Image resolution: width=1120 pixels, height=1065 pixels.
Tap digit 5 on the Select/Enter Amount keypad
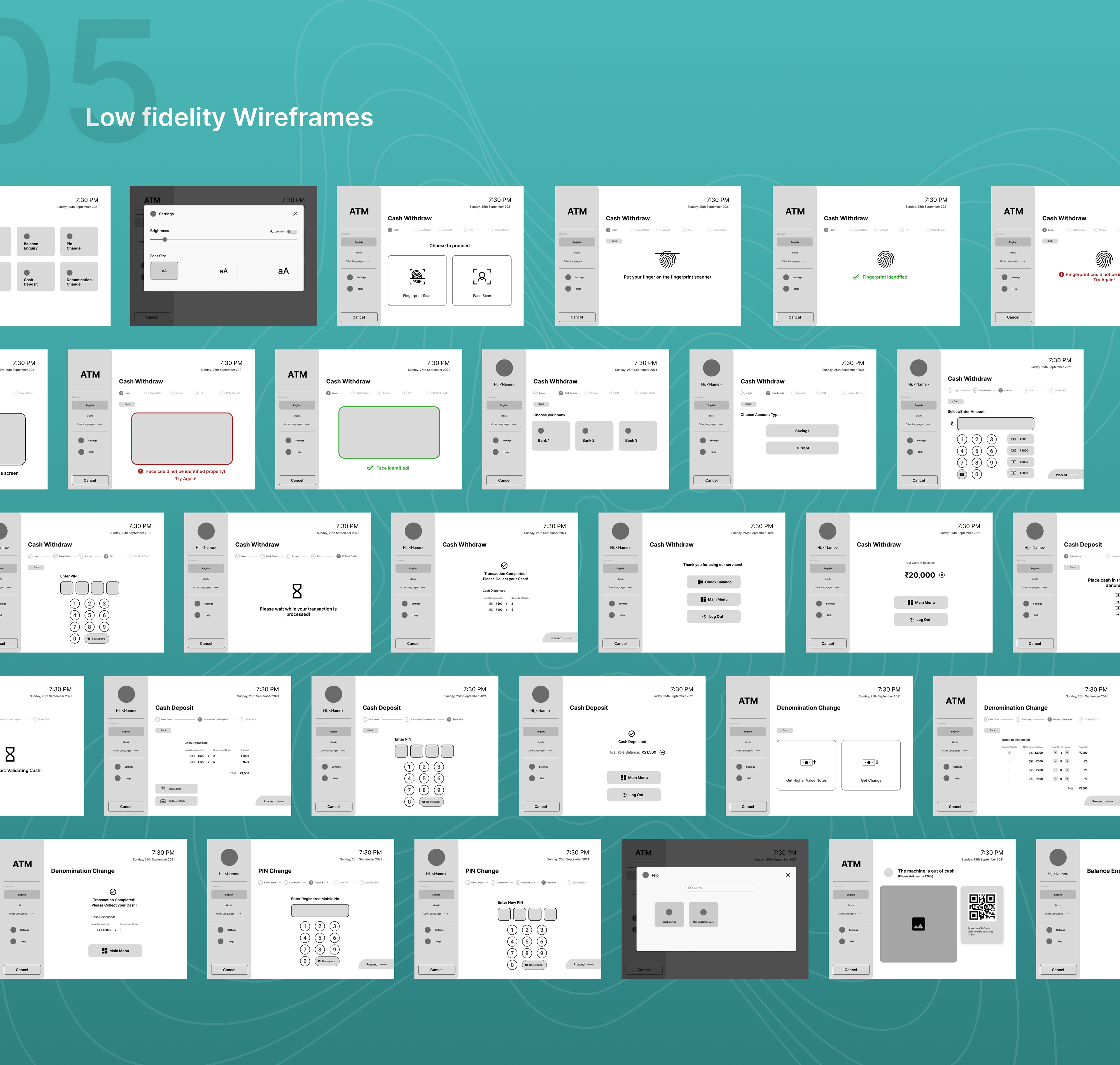[977, 451]
